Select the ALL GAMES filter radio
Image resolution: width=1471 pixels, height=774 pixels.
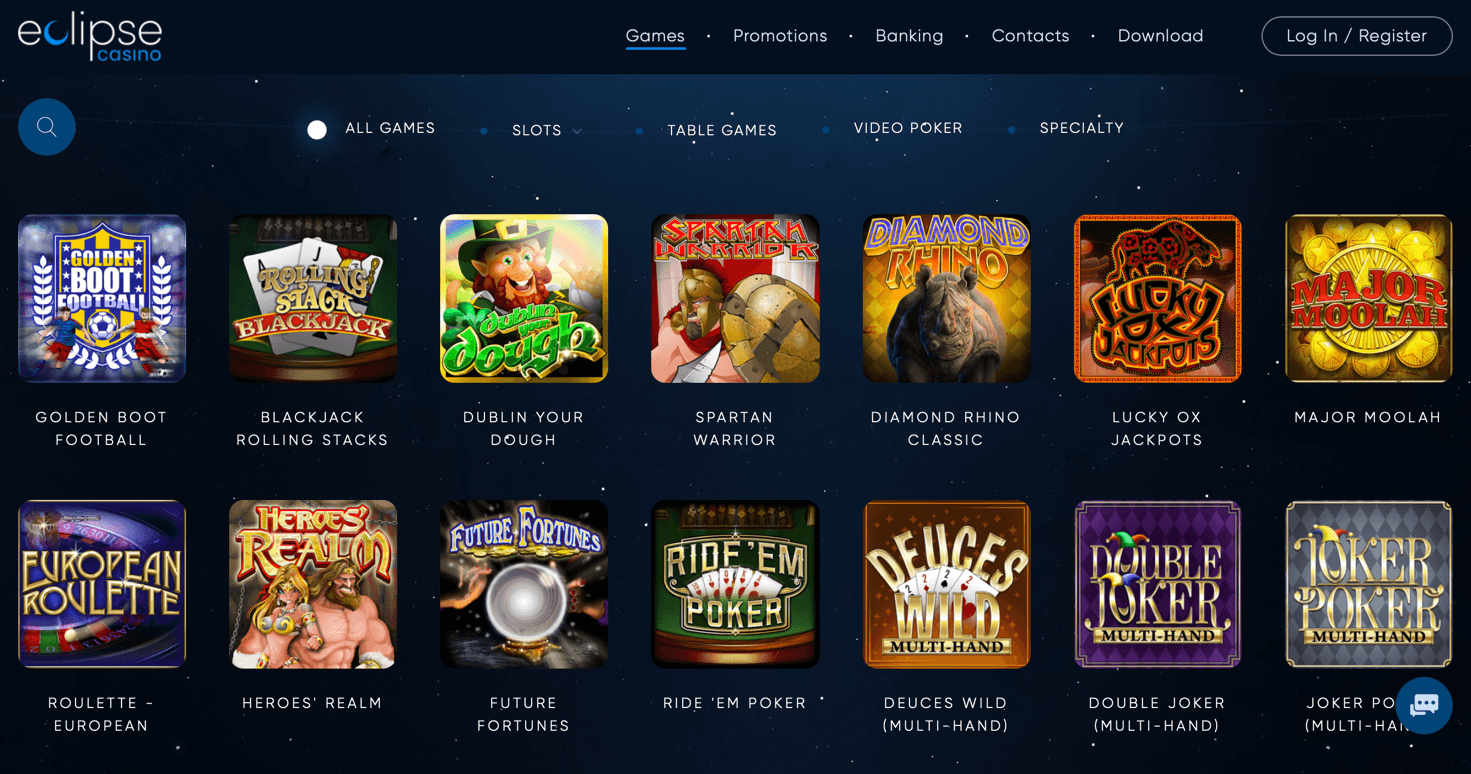click(317, 130)
